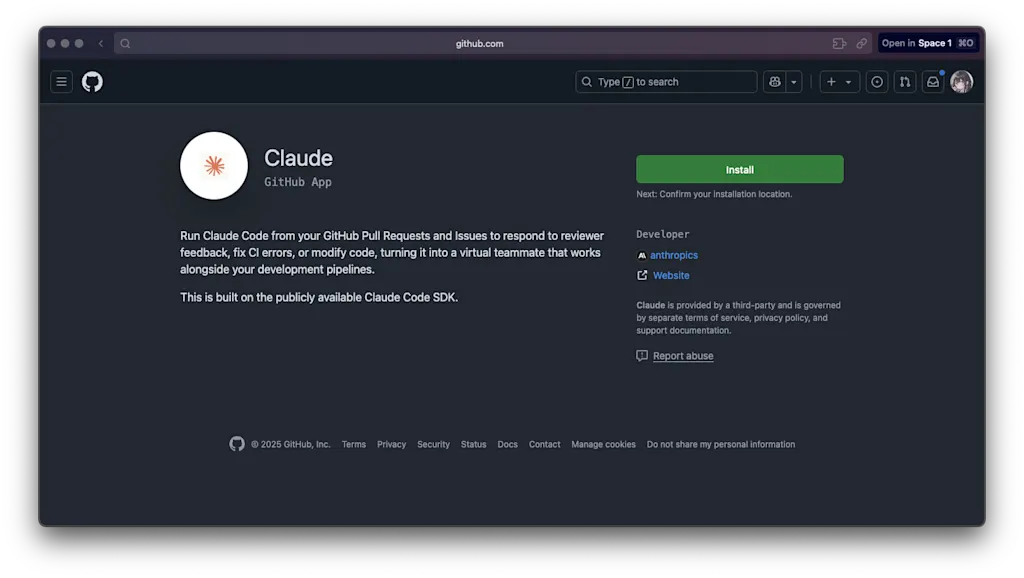This screenshot has width=1024, height=578.
Task: Click the copy link icon in address bar
Action: click(862, 44)
